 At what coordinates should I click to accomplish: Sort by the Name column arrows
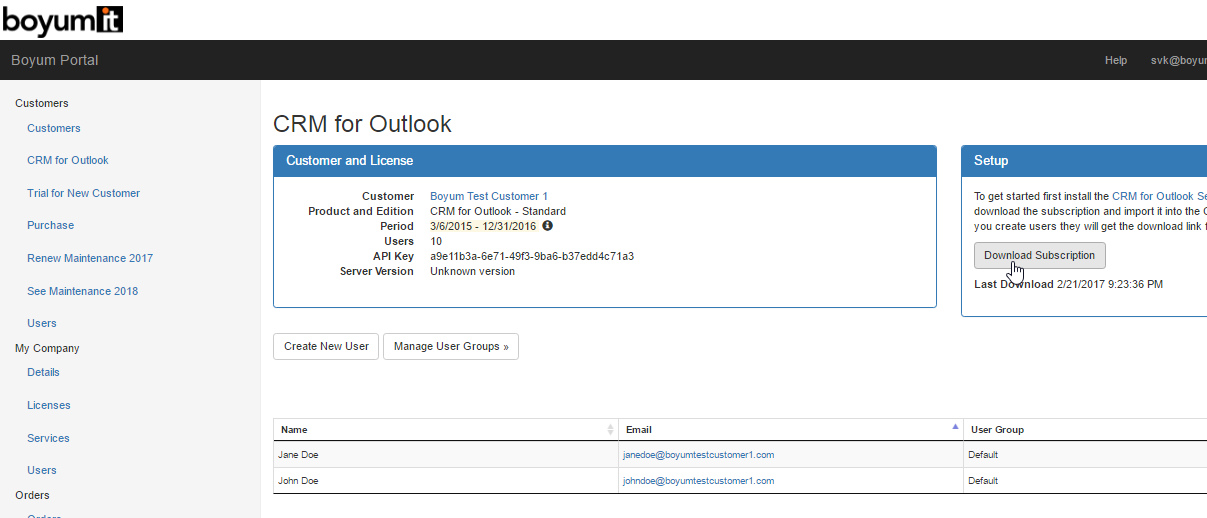coord(611,430)
